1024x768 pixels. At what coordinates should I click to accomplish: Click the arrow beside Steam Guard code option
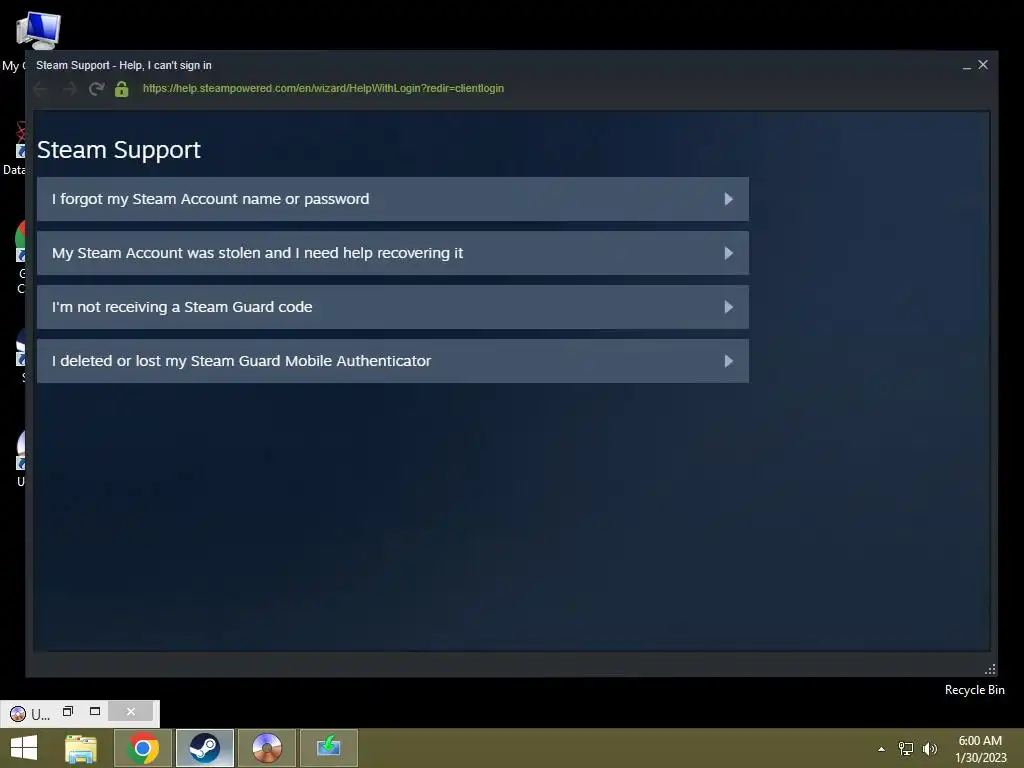click(729, 307)
